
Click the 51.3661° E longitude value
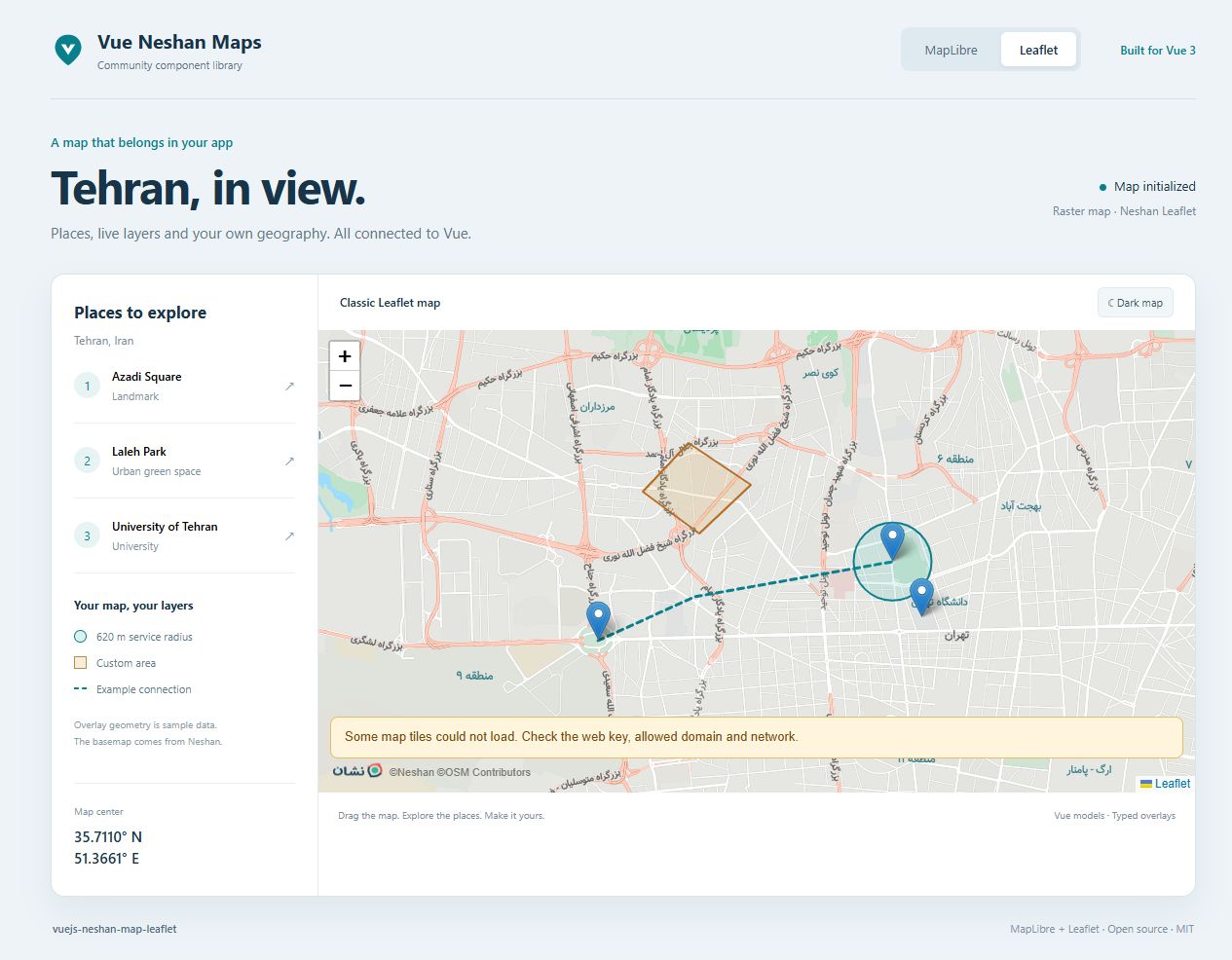(107, 859)
